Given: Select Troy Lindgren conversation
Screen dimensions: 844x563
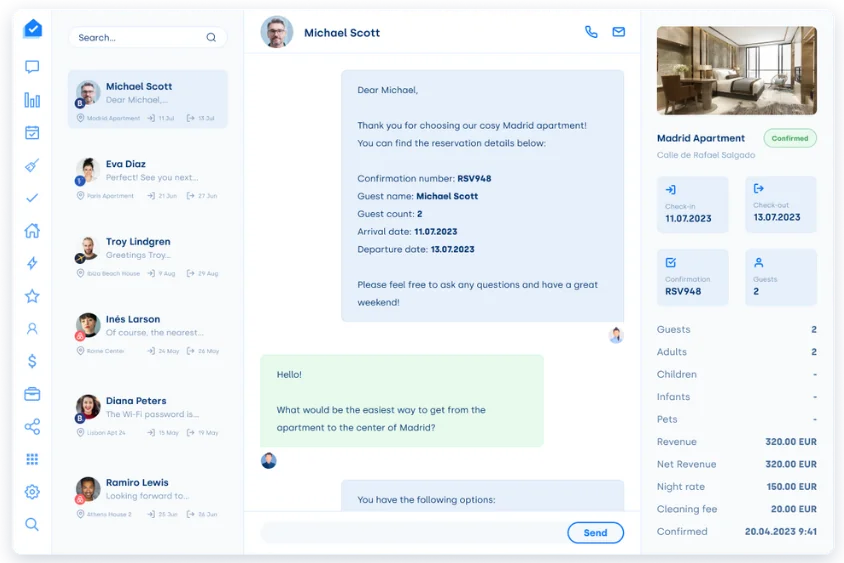Looking at the screenshot, I should tap(147, 256).
